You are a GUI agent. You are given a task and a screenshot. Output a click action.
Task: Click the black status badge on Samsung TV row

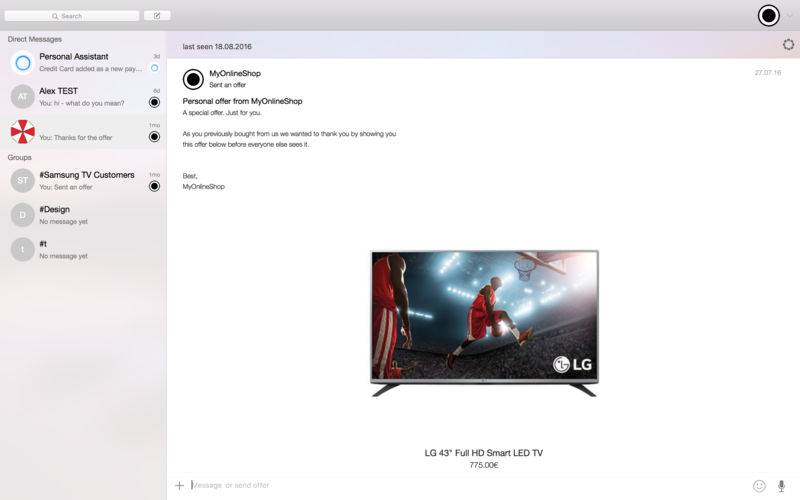154,186
